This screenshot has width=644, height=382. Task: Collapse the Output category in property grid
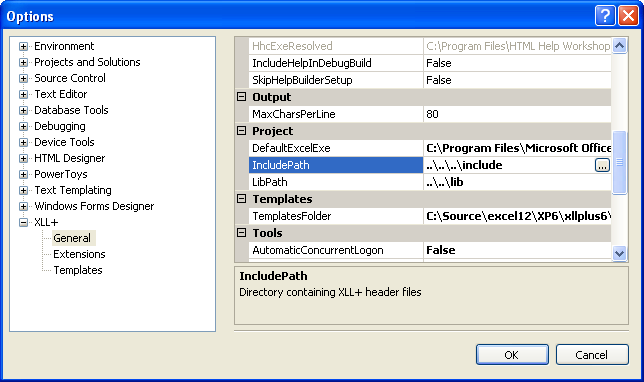coord(242,97)
